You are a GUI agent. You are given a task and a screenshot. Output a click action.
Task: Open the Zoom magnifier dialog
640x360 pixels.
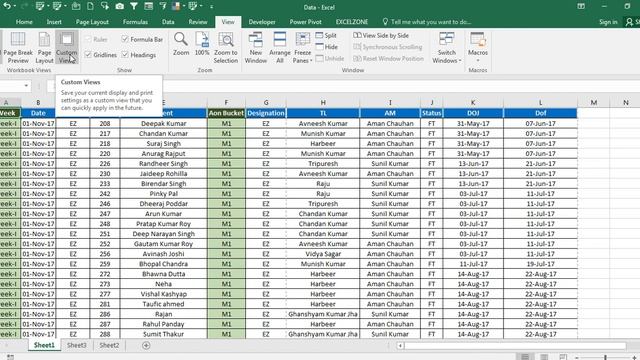pyautogui.click(x=181, y=44)
